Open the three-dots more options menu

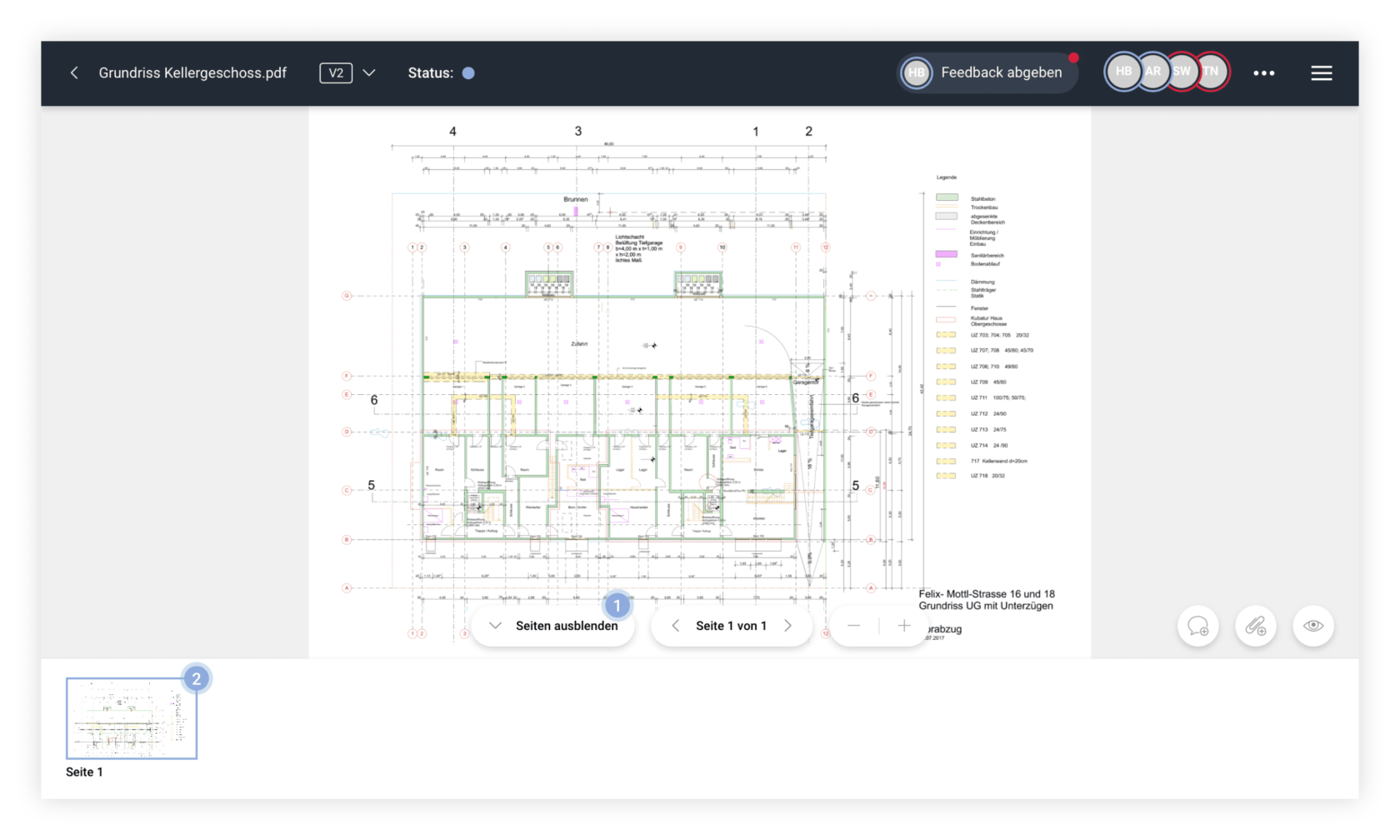tap(1264, 73)
